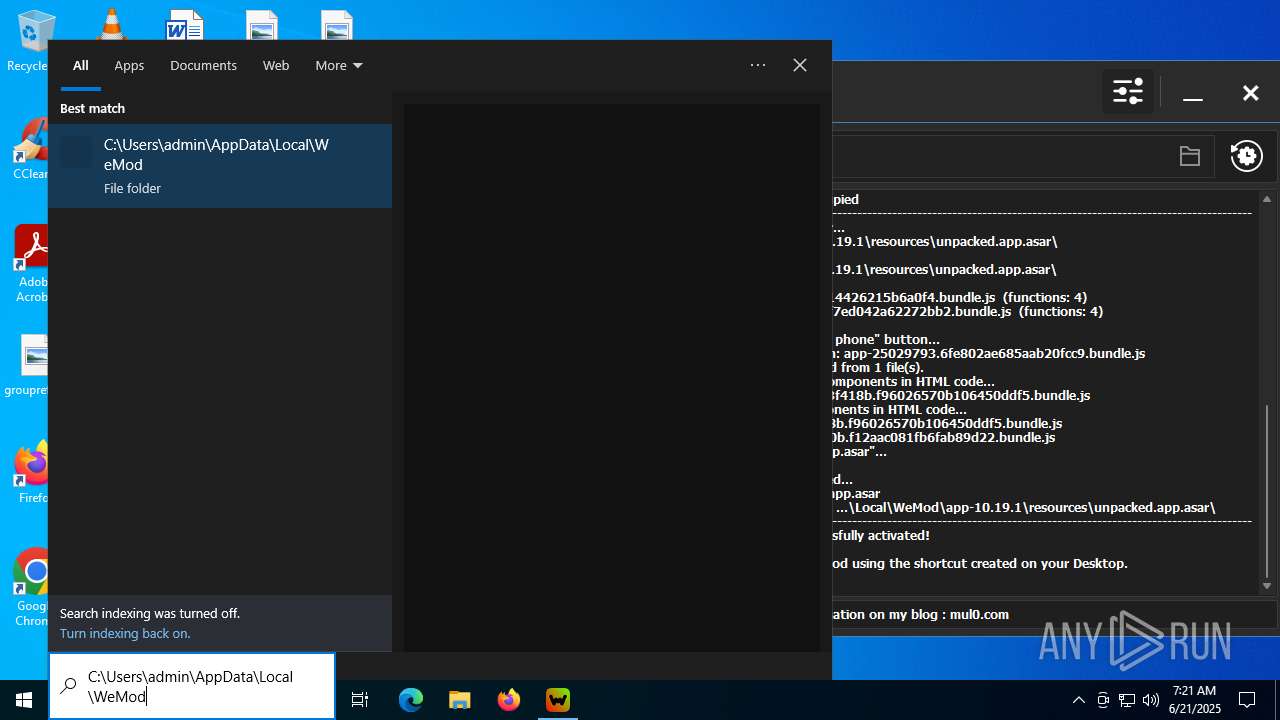Switch to the Apps search tab
Image resolution: width=1280 pixels, height=720 pixels.
[129, 65]
